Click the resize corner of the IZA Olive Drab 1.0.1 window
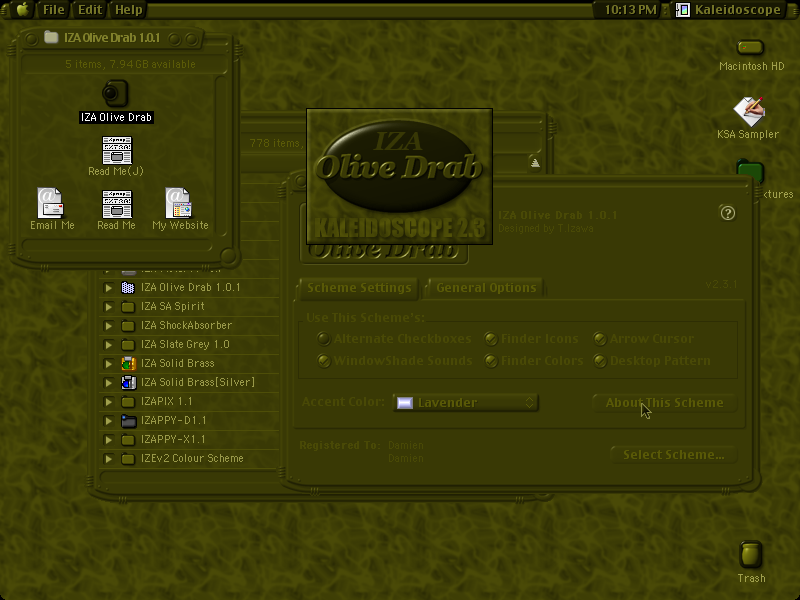 coord(228,256)
